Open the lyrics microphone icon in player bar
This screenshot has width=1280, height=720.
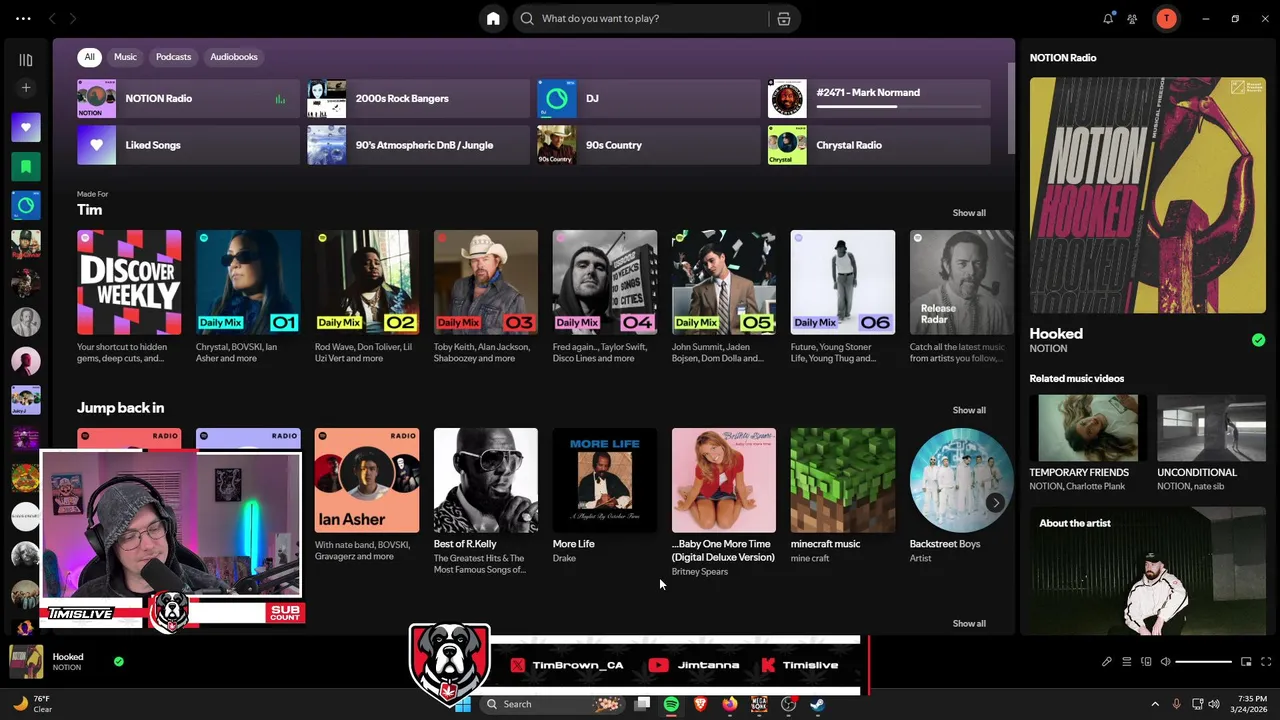coord(1107,661)
